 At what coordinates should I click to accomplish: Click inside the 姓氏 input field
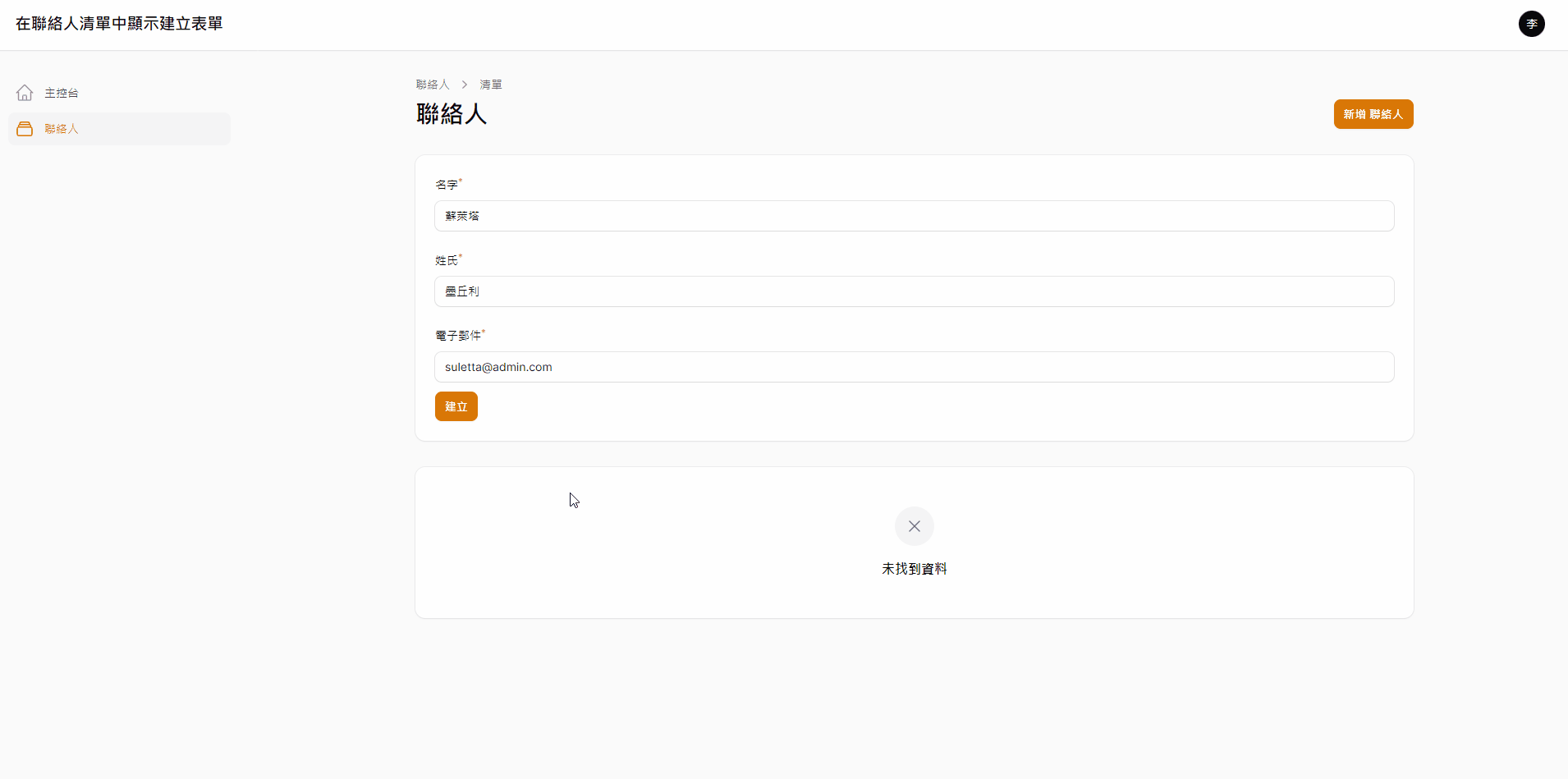913,291
